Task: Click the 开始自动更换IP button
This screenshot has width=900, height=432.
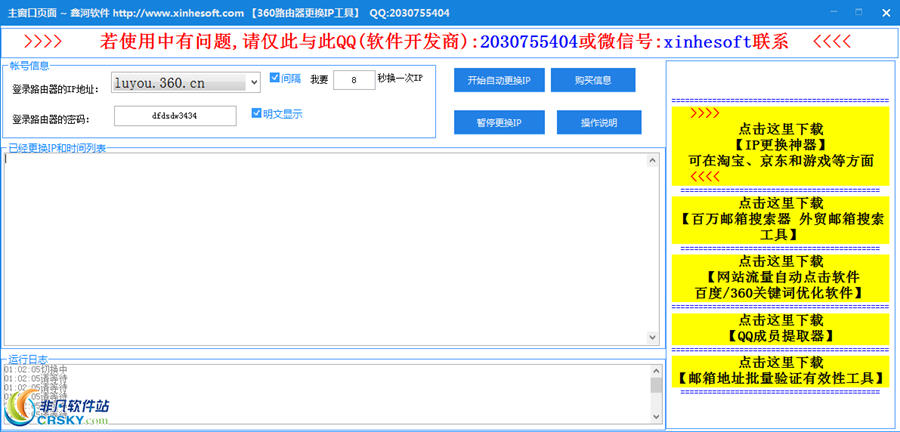Action: 498,80
